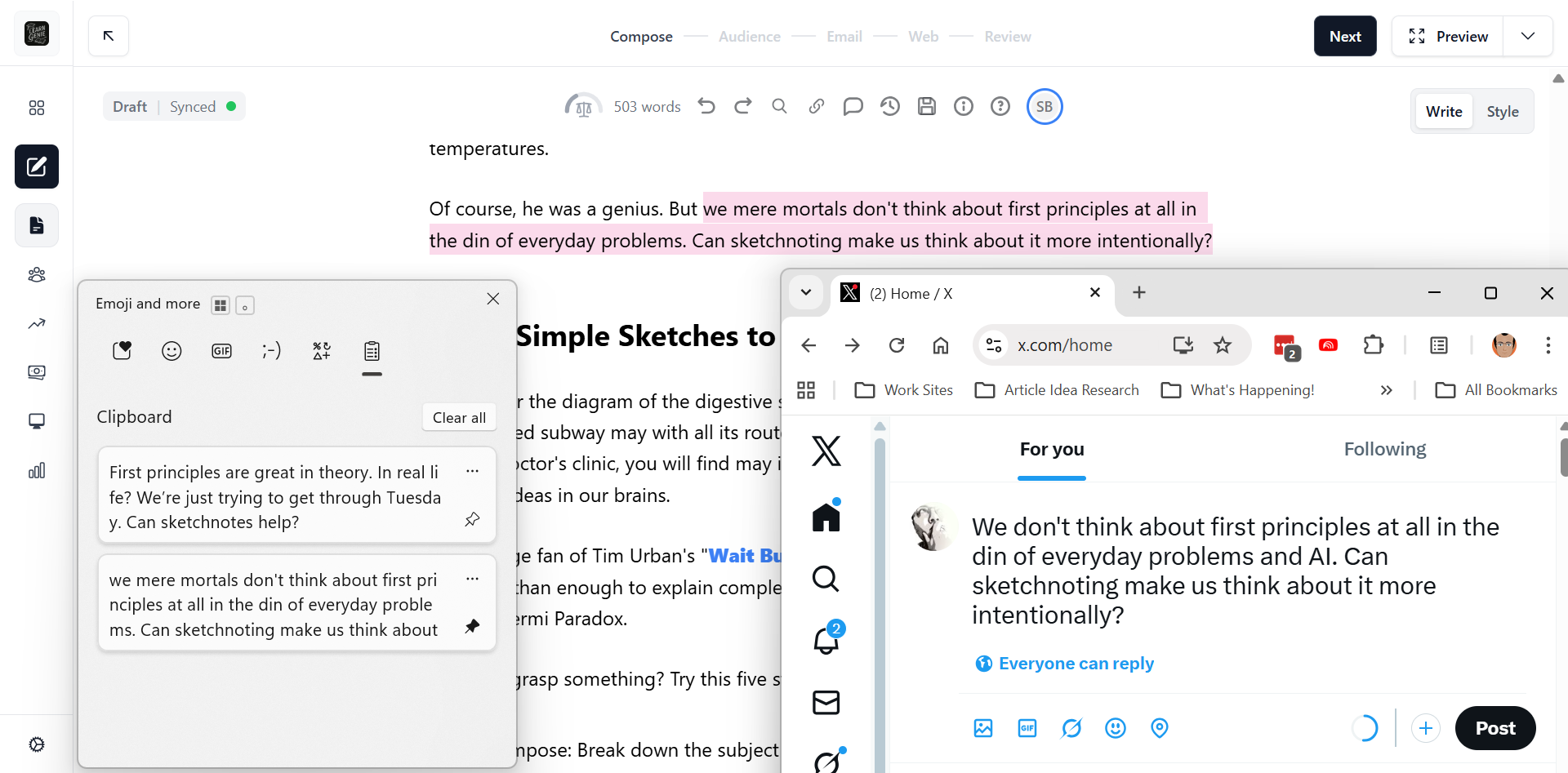Click the undo arrow in editor toolbar
Image resolution: width=1568 pixels, height=773 pixels.
coord(706,106)
